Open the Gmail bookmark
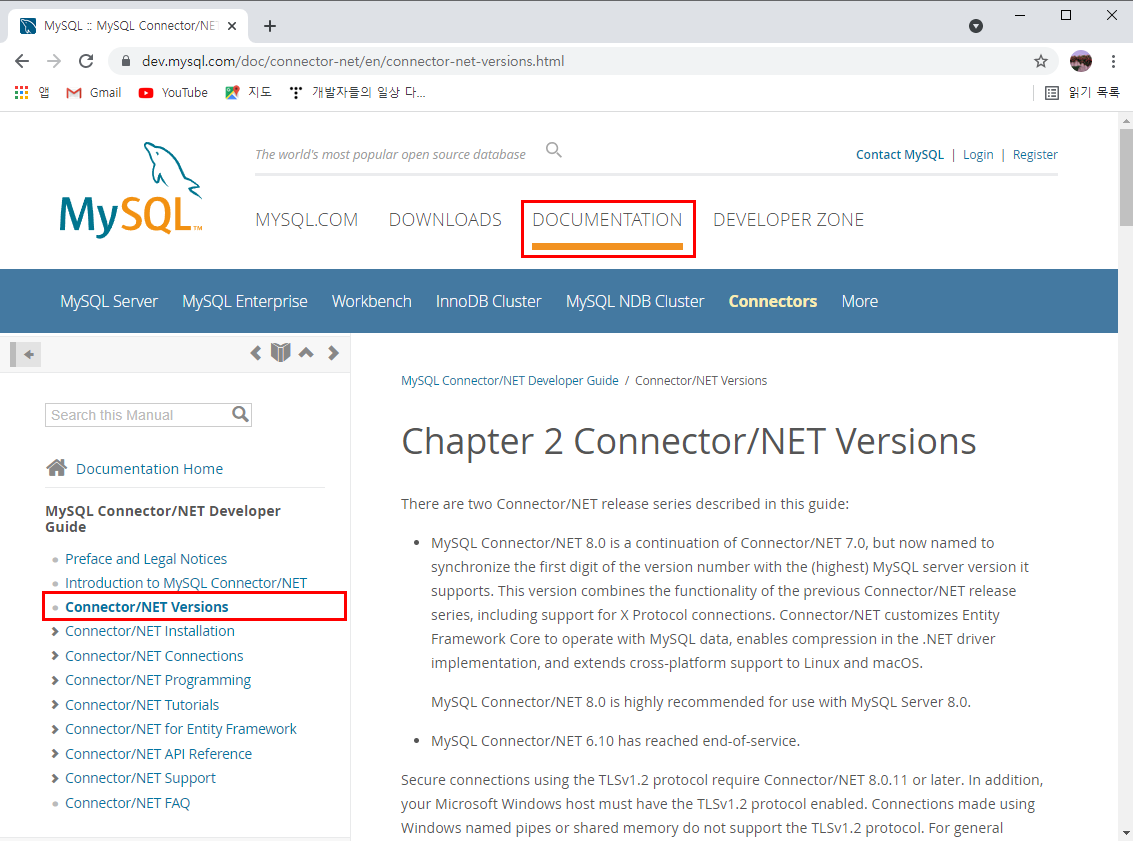Image resolution: width=1133 pixels, height=841 pixels. click(94, 92)
